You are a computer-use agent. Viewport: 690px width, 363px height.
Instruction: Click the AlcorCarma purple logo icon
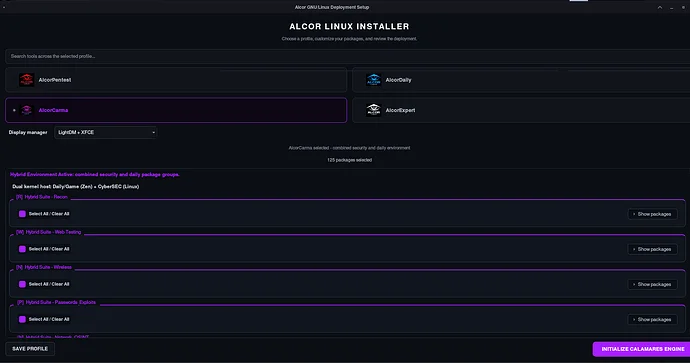point(26,110)
